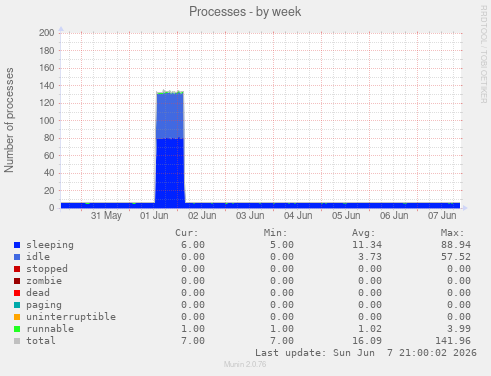
Task: Click idle max value 57.52
Action: 456,257
